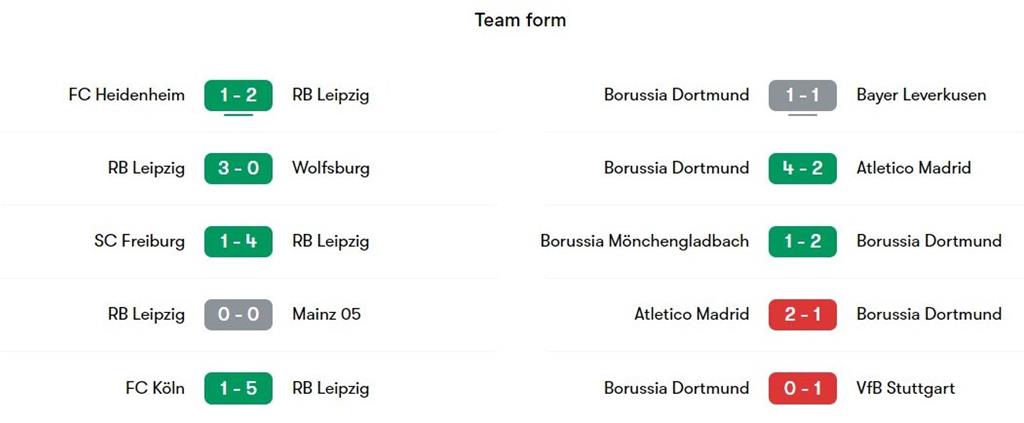Viewport: 1024px width, 423px height.
Task: Click the 1 - 1 Bayer Leverkusen draw badge
Action: [802, 95]
